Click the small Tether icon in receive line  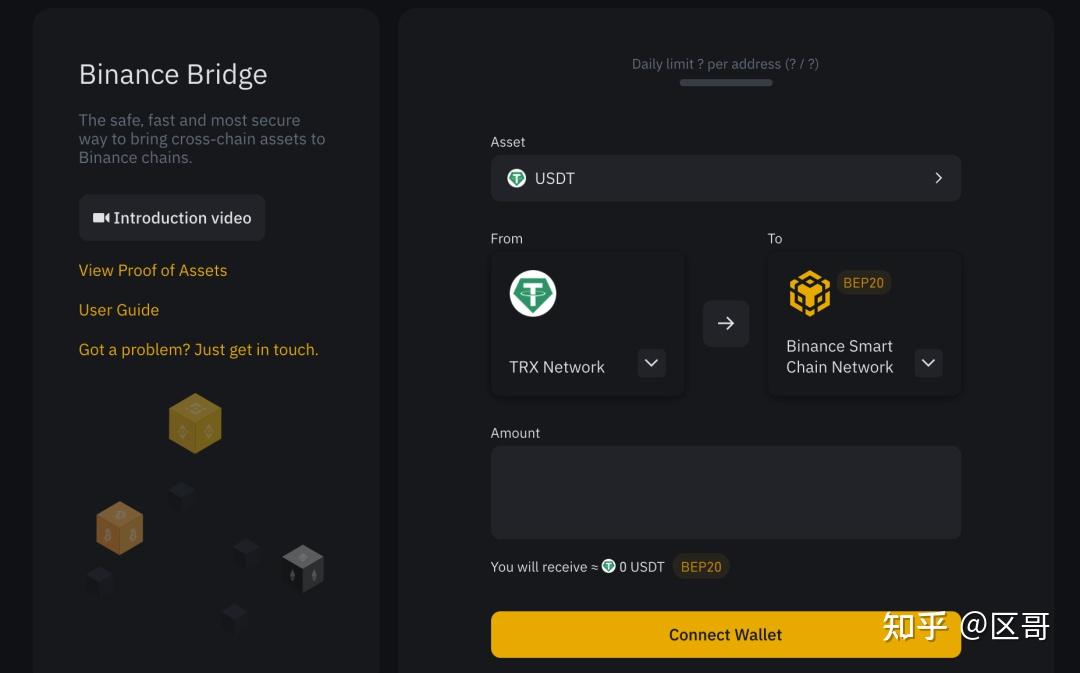pyautogui.click(x=608, y=566)
